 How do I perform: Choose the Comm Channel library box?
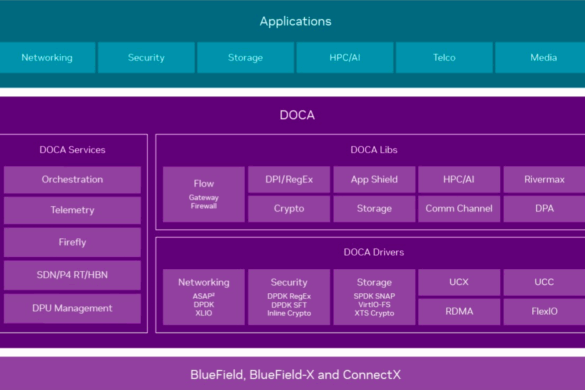459,209
